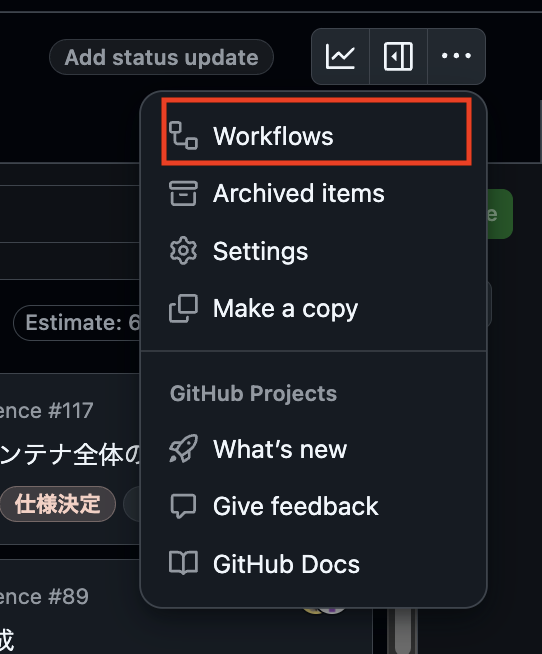Open What's new link
Viewport: 542px width, 654px height.
314,449
